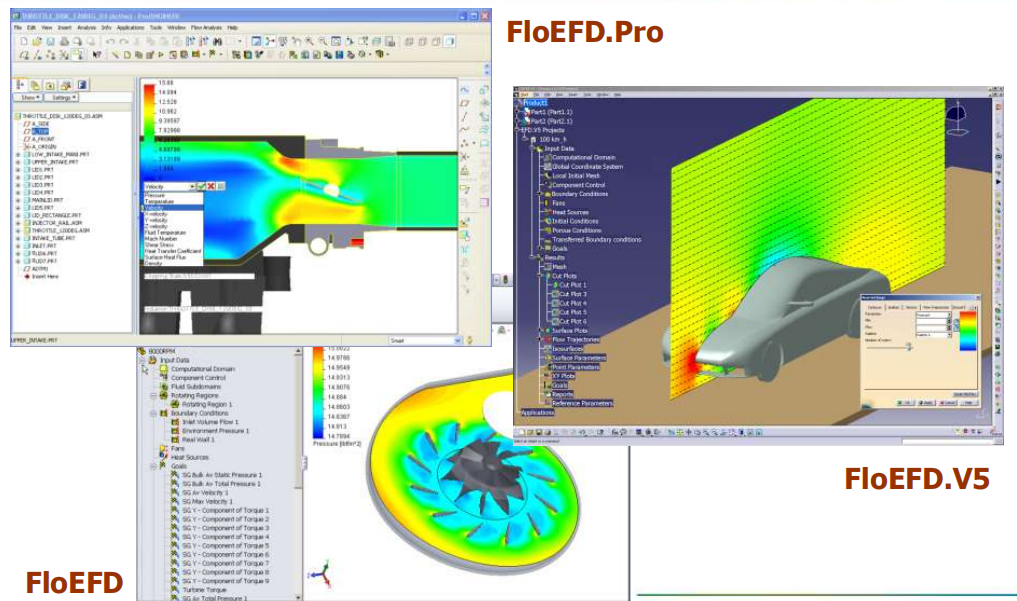Click the Number of colors slider
This screenshot has height=601, width=1017.
(908, 346)
